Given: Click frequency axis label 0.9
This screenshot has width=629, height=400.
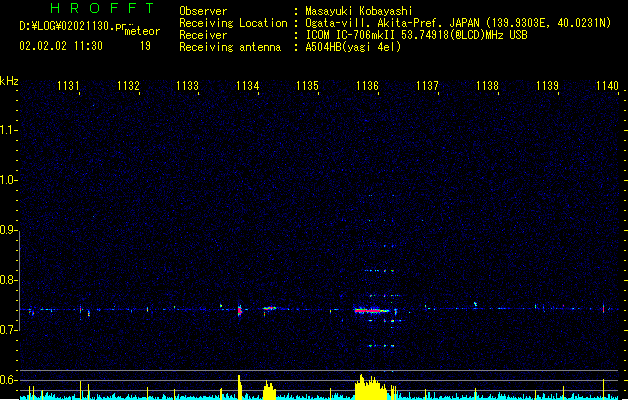Looking at the screenshot, I should pyautogui.click(x=9, y=230).
